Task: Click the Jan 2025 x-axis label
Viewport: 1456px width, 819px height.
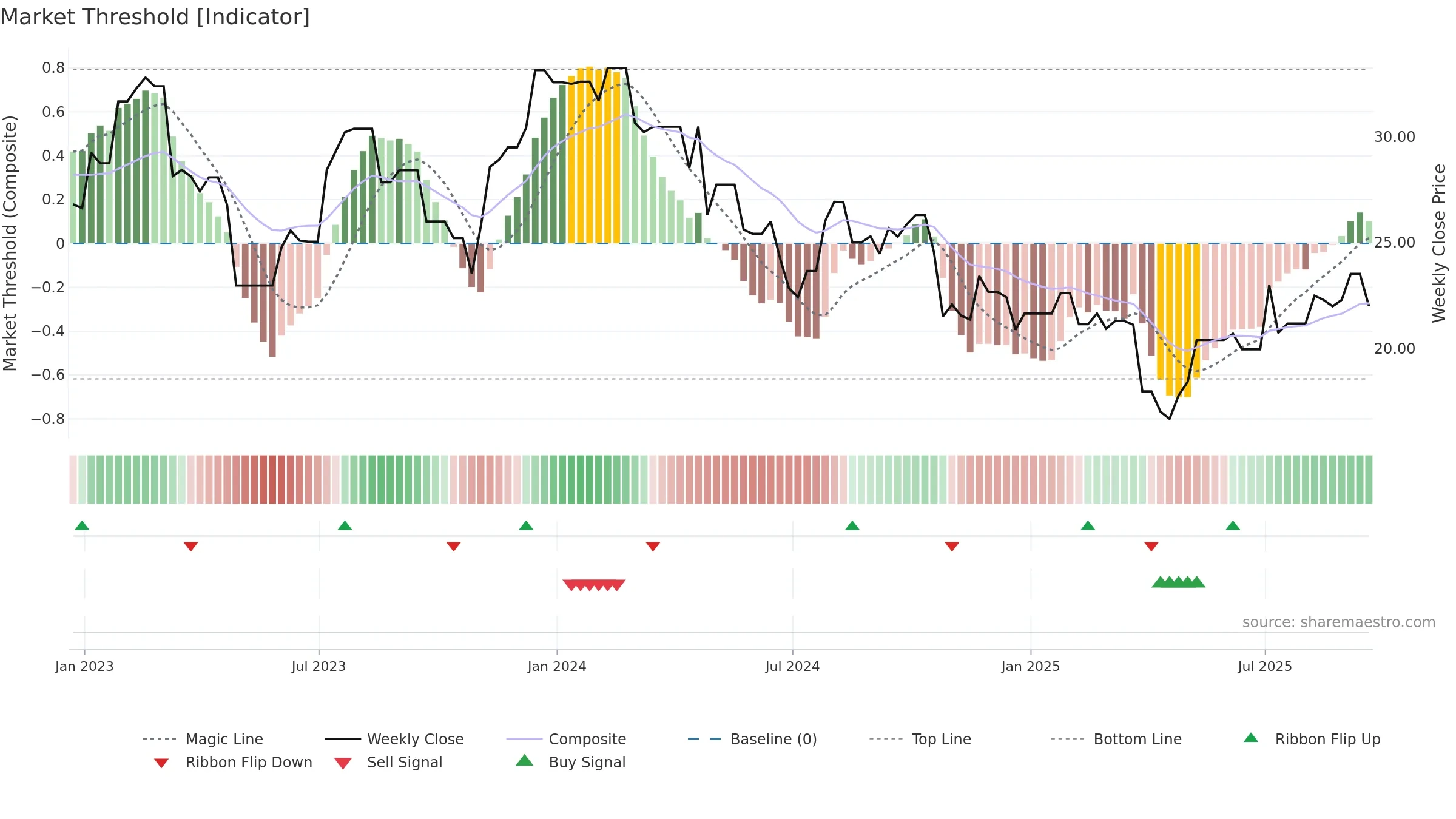Action: click(1031, 666)
